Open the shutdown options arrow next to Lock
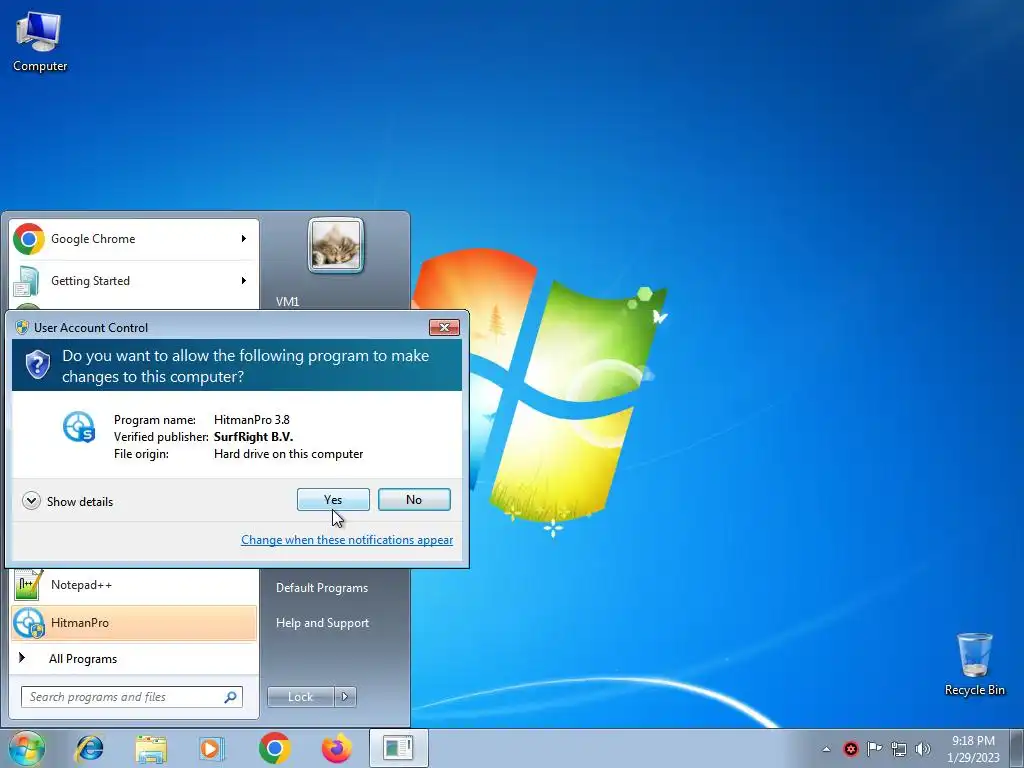The width and height of the screenshot is (1024, 768). (345, 697)
